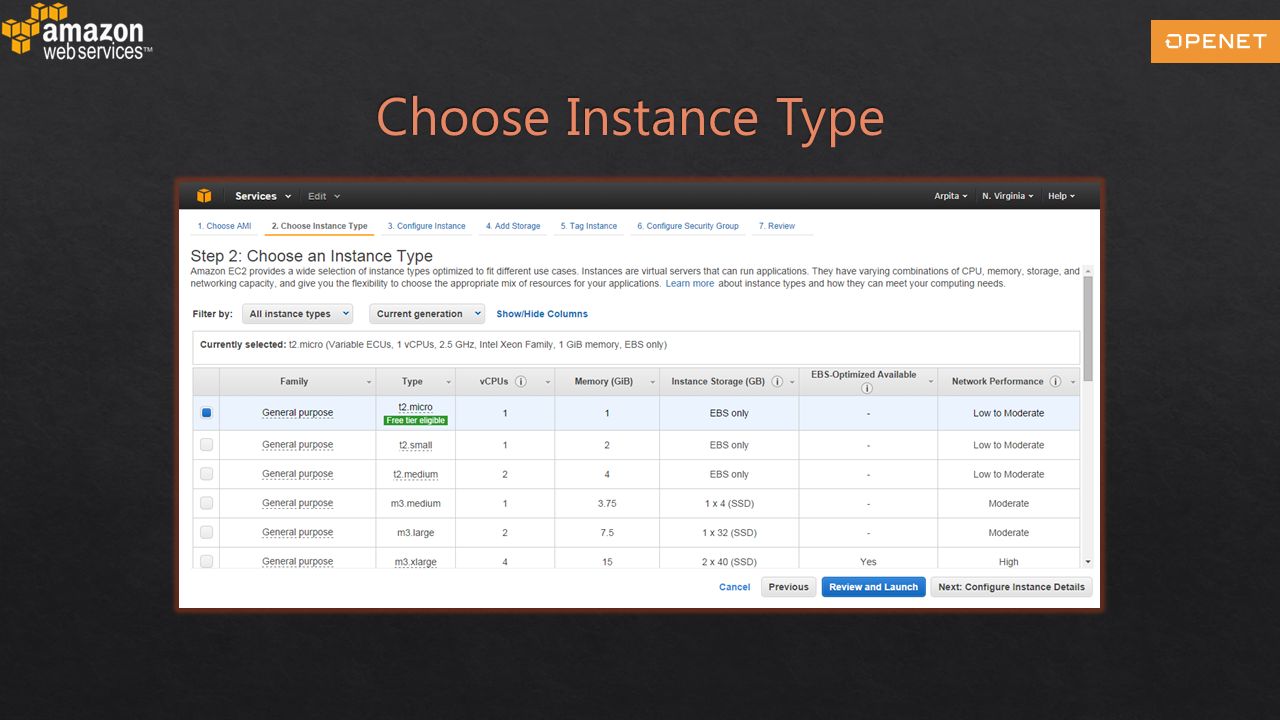Select the t2.medium instance checkbox

[206, 473]
